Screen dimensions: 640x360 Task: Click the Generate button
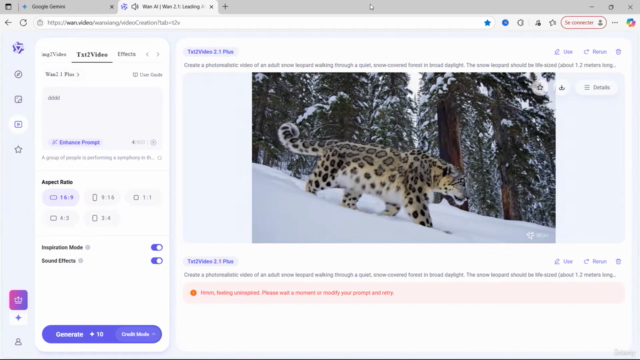click(x=79, y=334)
